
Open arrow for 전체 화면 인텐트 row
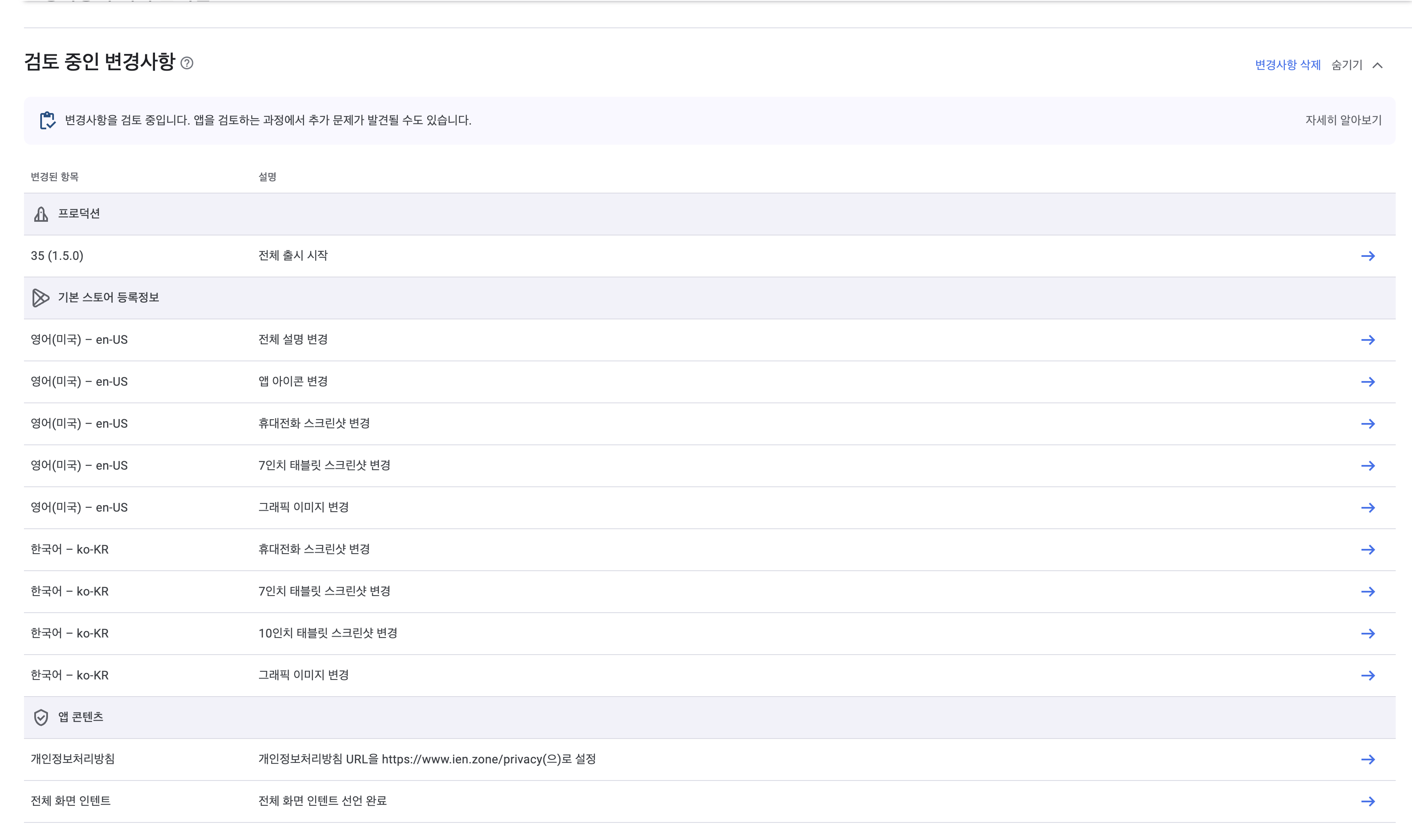pos(1367,801)
